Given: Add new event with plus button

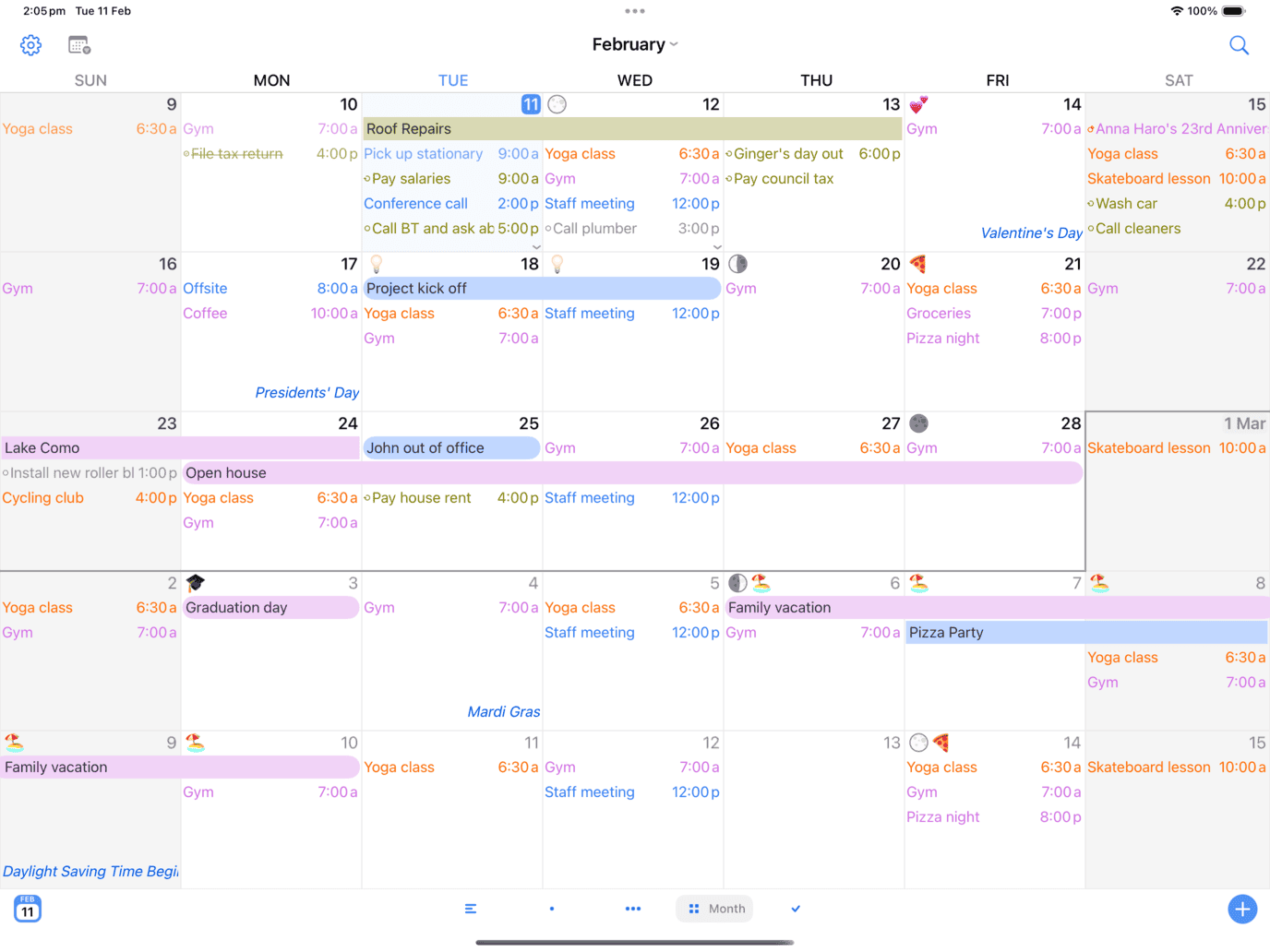Looking at the screenshot, I should pos(1242,909).
